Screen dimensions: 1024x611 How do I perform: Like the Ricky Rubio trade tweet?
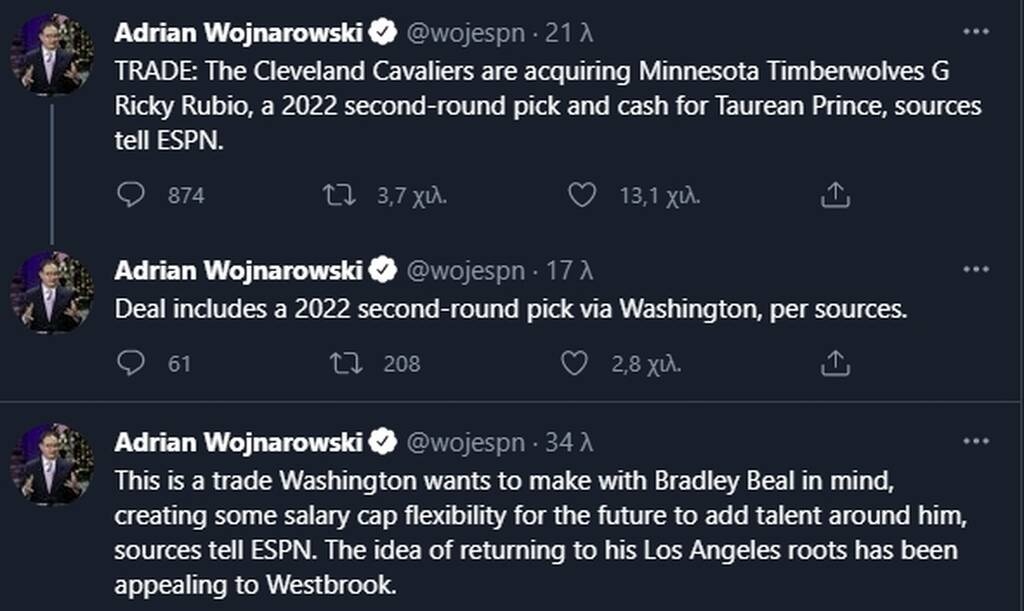(582, 195)
